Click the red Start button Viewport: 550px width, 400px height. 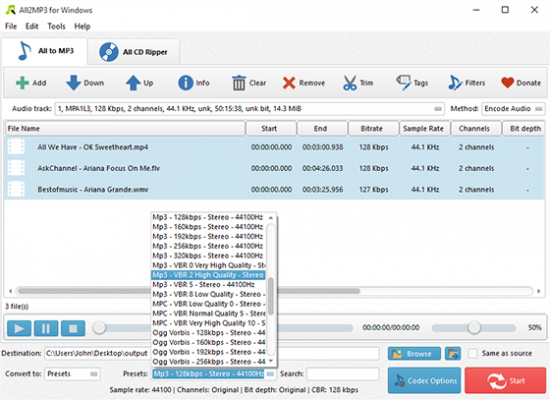click(505, 380)
